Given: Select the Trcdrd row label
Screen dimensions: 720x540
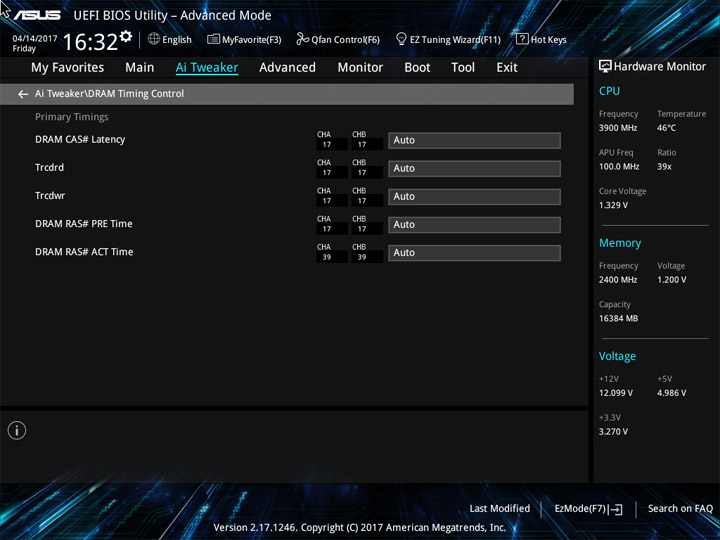Looking at the screenshot, I should (50, 168).
